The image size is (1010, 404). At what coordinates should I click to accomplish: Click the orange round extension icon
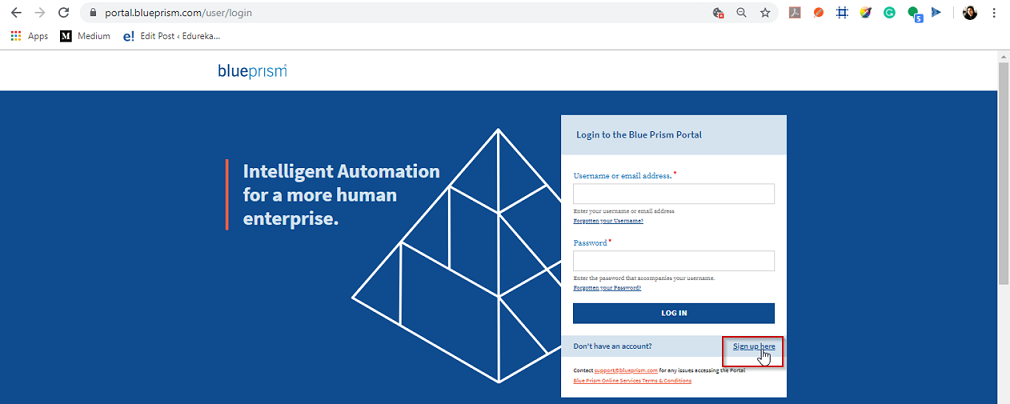(x=818, y=12)
